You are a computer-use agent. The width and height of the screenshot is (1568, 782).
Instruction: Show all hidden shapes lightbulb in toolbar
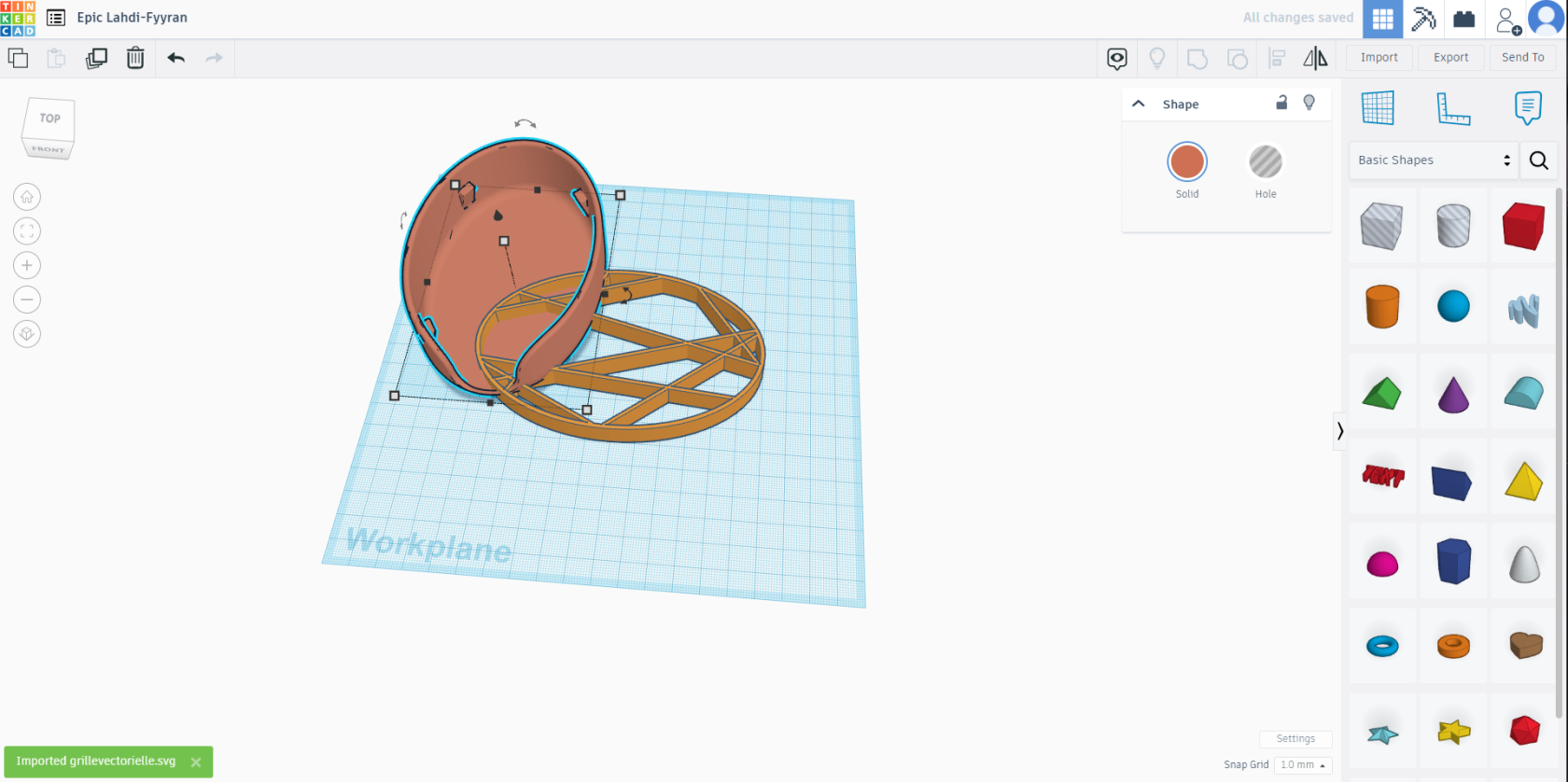tap(1157, 59)
